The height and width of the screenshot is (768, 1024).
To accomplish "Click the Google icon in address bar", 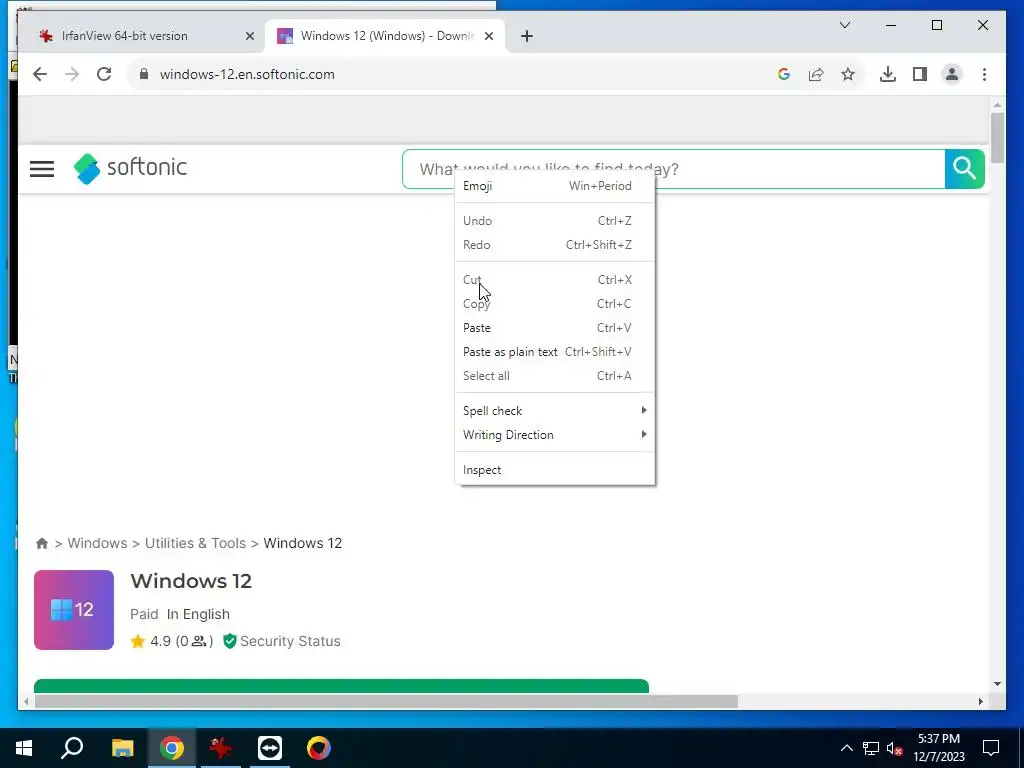I will 784,74.
